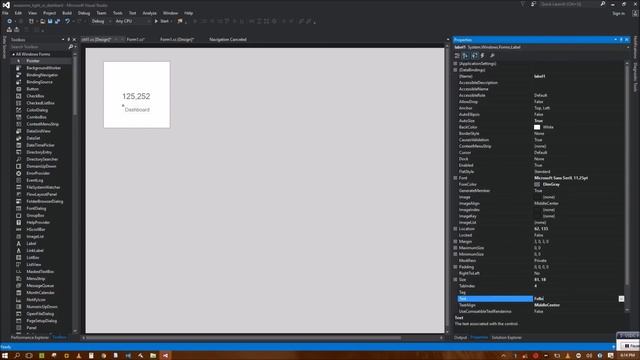Pick the Label control in Toolbox
Viewport: 640px width, 360px height.
[43, 243]
